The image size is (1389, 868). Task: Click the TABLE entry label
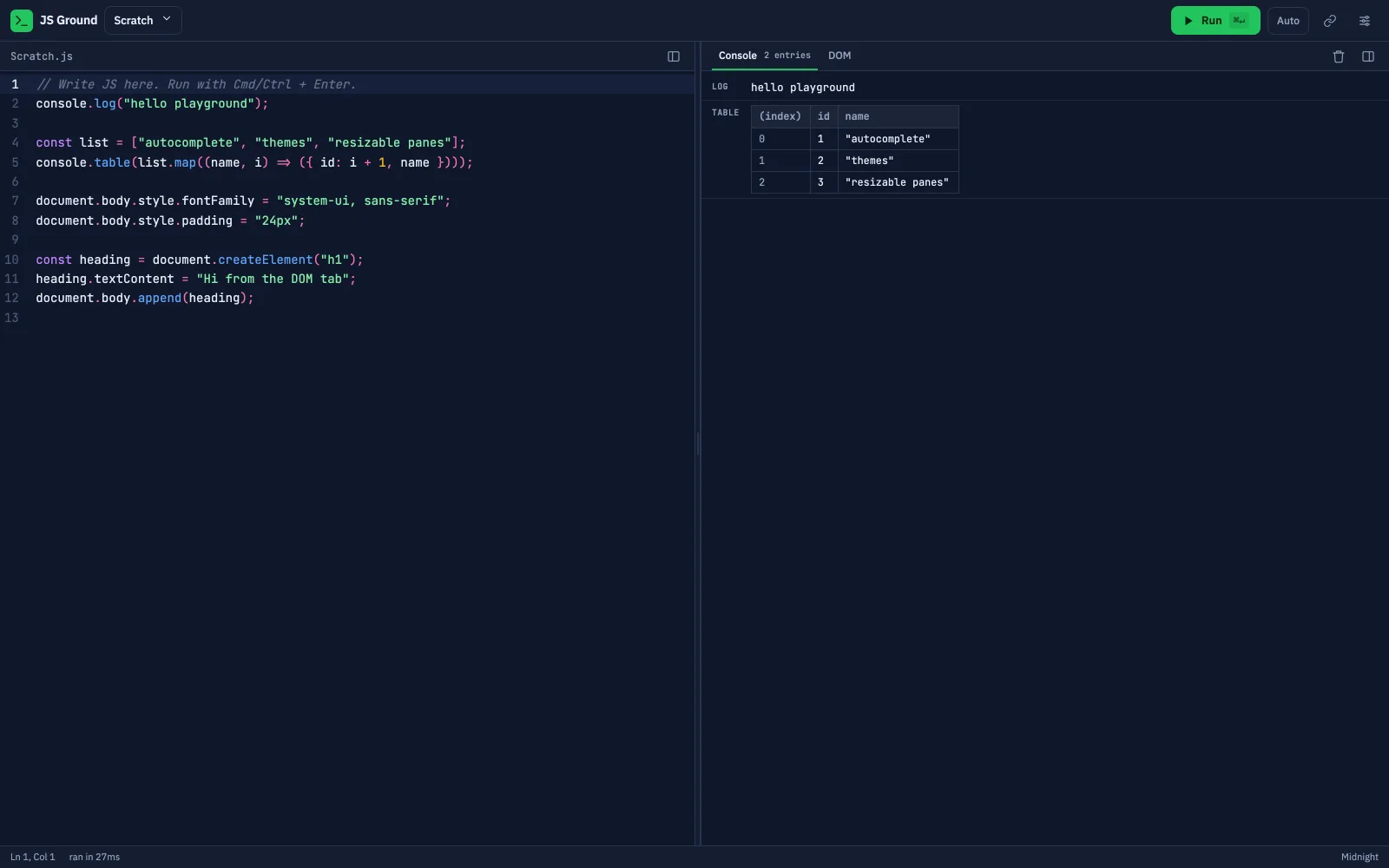pyautogui.click(x=725, y=113)
